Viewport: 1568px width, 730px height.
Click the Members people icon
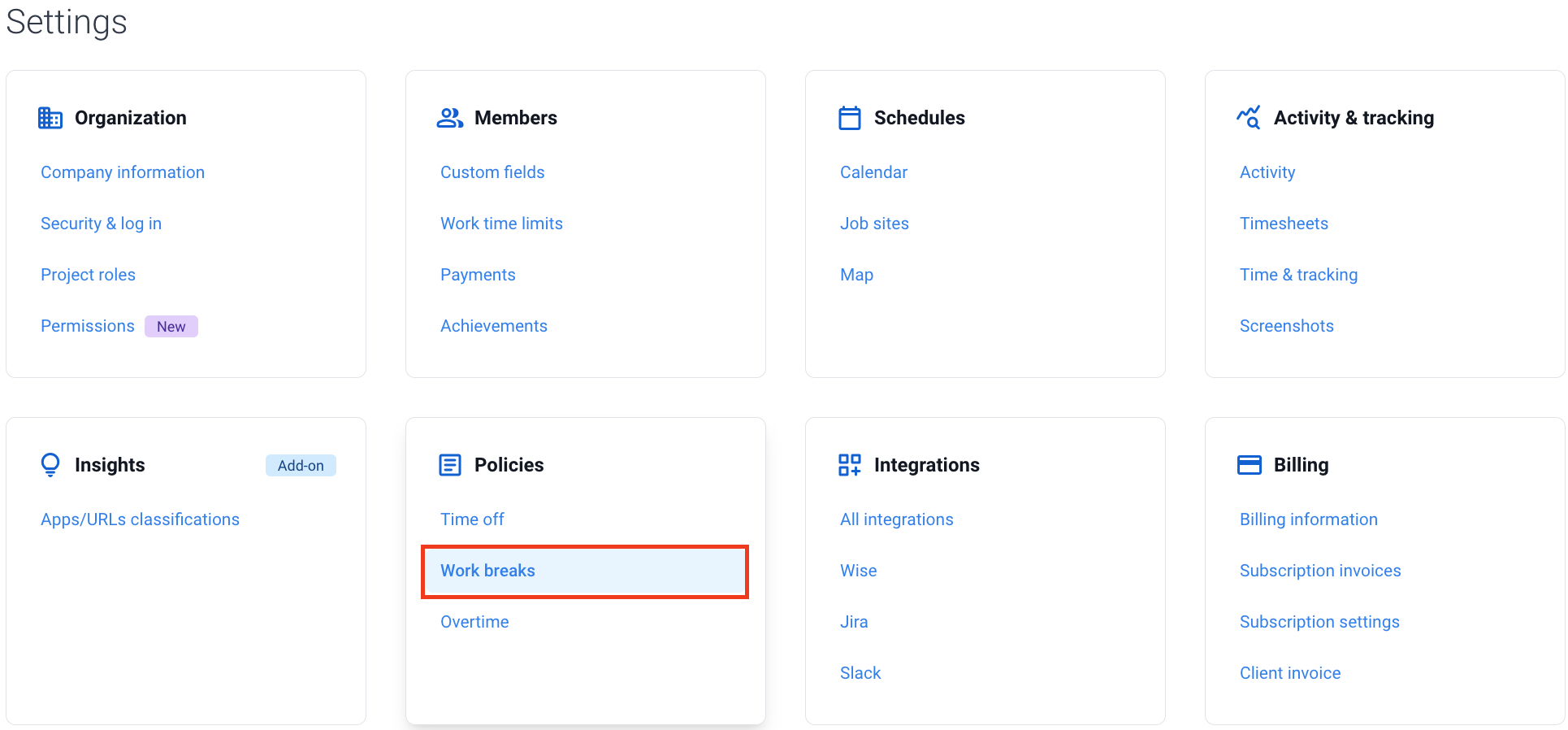[x=450, y=118]
